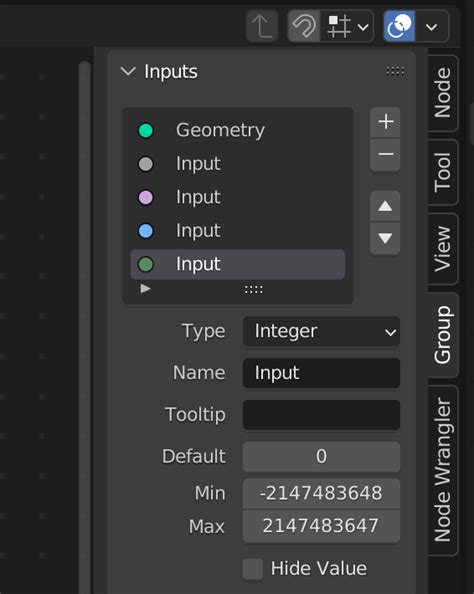The width and height of the screenshot is (474, 594).
Task: Click the Max value field
Action: point(321,526)
